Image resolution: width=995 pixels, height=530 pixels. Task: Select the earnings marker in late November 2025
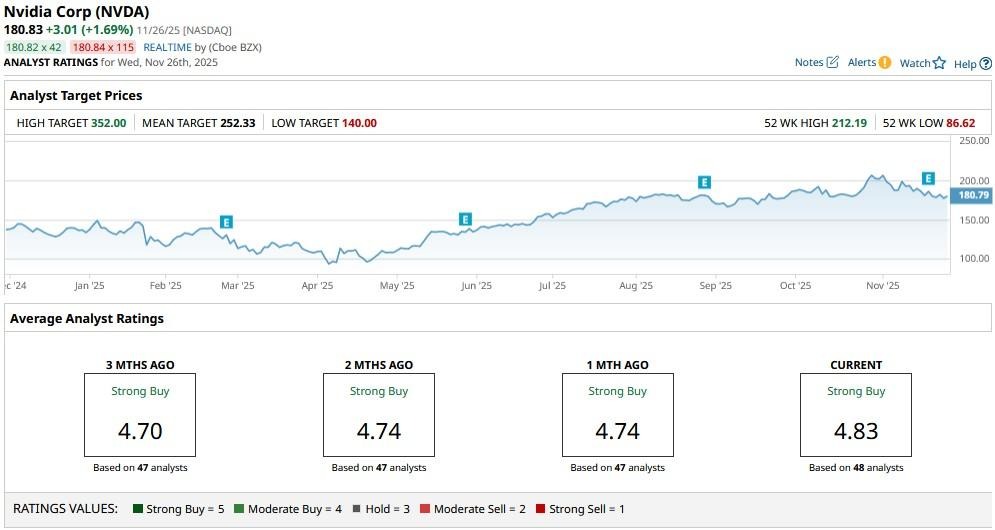[928, 178]
